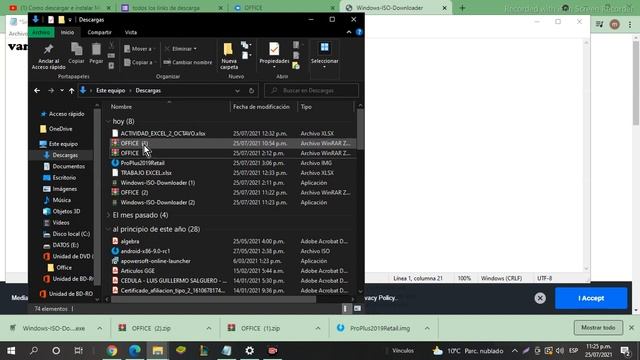Image resolution: width=640 pixels, height=360 pixels.
Task: Open options arrow for OFFICE (2).zip download
Action: coord(209,328)
